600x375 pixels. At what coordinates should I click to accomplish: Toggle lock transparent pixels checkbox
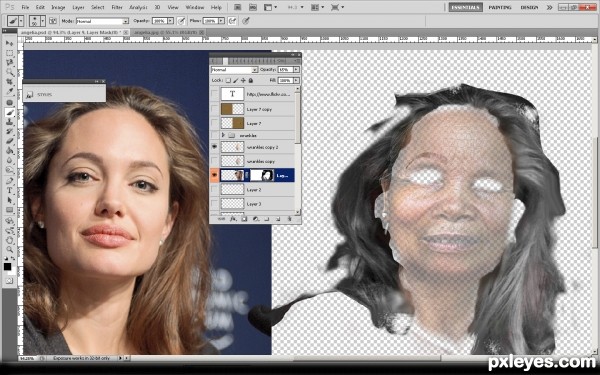click(x=228, y=80)
